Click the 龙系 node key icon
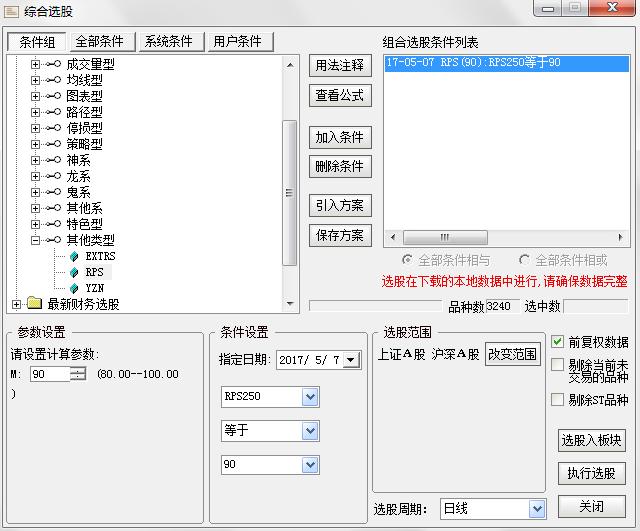Viewport: 640px width, 531px height. [x=53, y=176]
